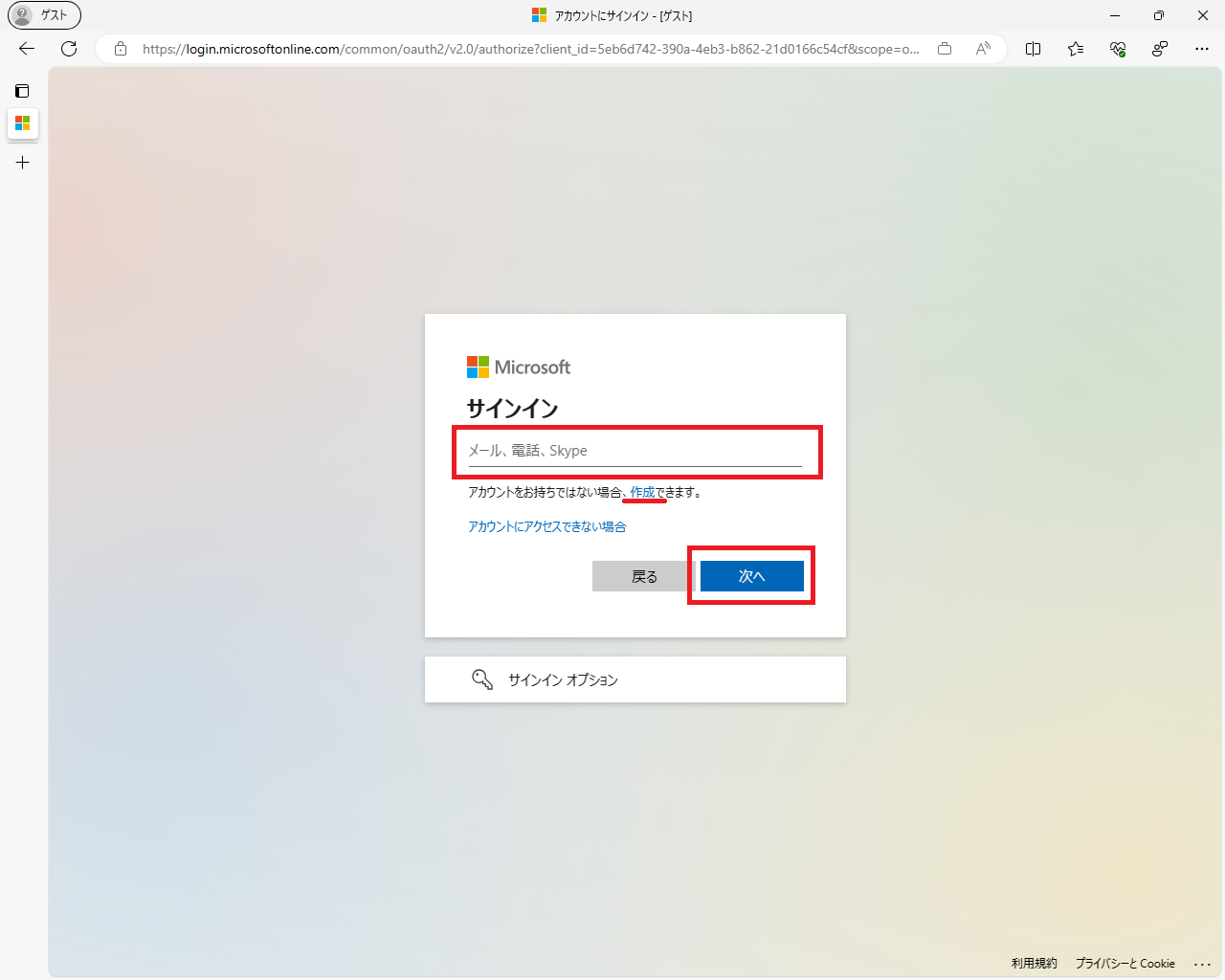Toggle the vertical tabs pane icon
The width and height of the screenshot is (1225, 980).
pos(22,91)
